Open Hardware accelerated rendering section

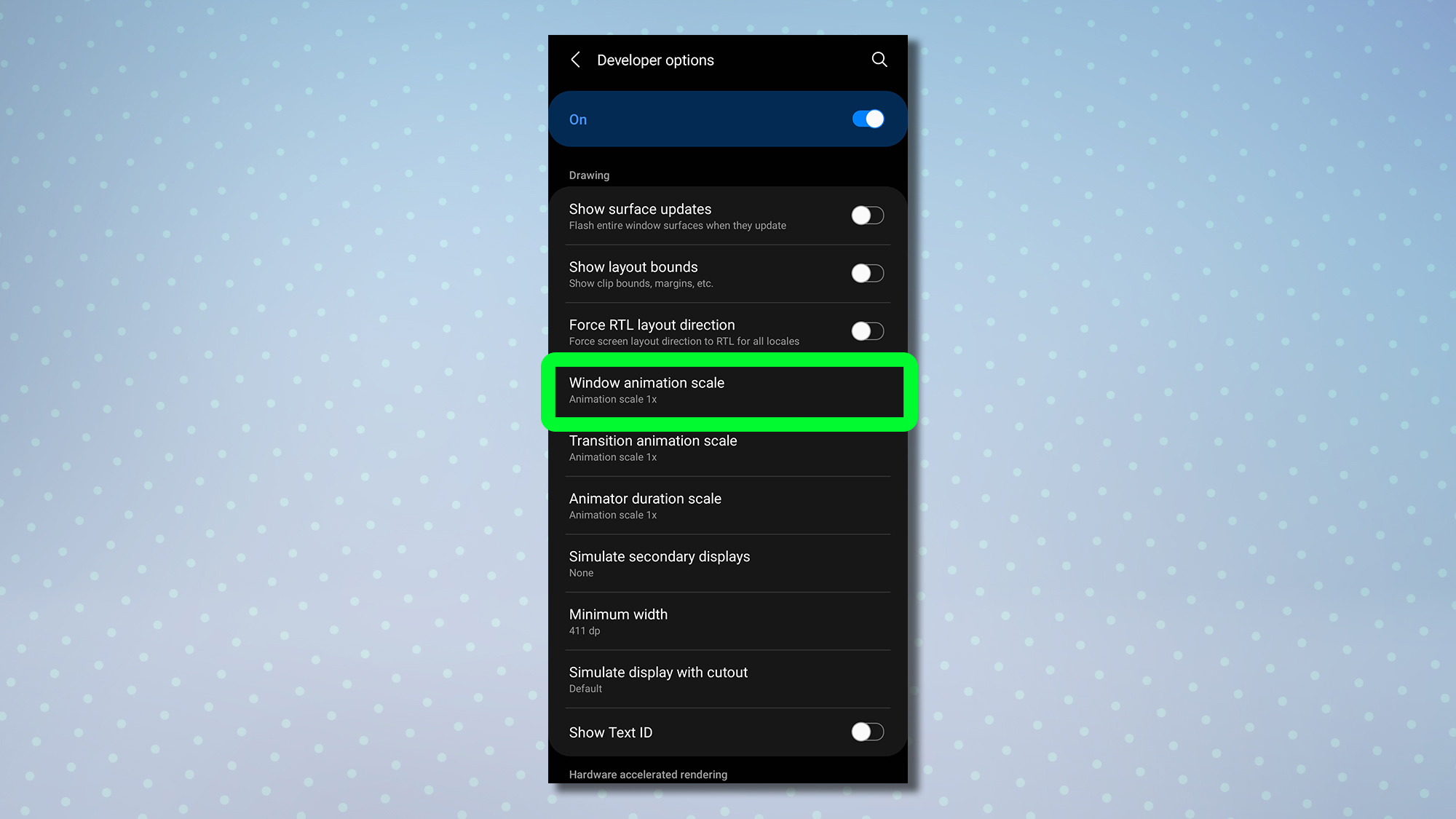pos(649,774)
